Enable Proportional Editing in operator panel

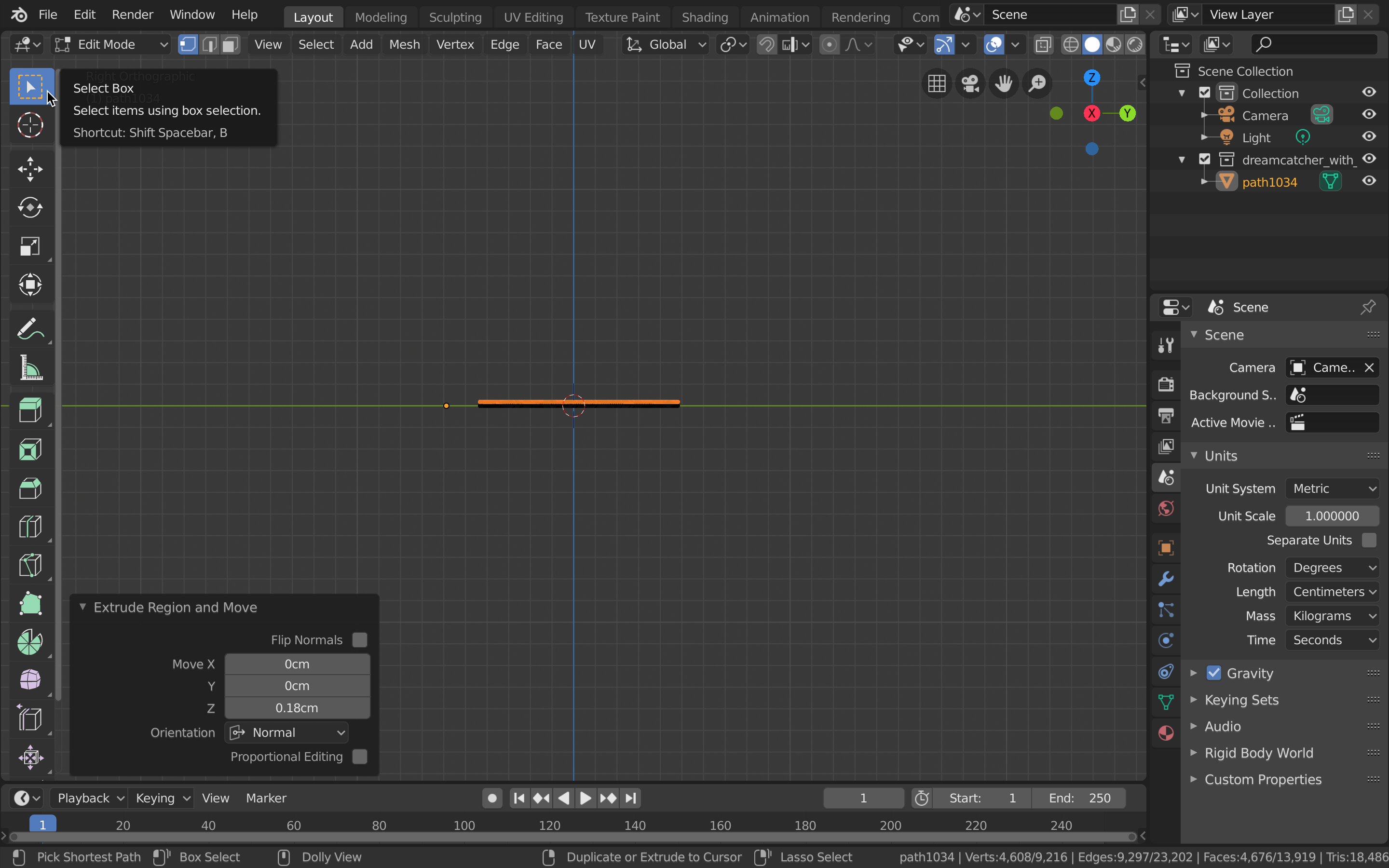point(359,757)
